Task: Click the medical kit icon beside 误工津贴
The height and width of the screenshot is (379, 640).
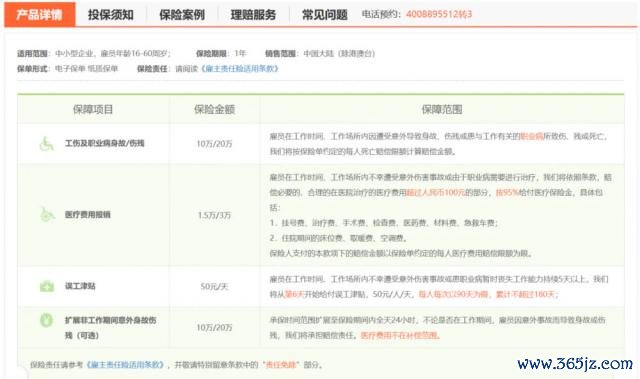Action: point(47,286)
